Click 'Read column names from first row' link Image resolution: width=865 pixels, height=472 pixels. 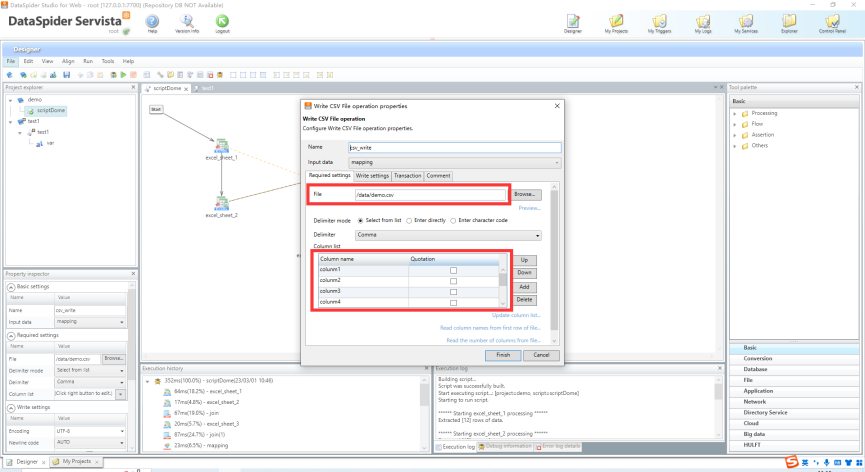coord(490,328)
